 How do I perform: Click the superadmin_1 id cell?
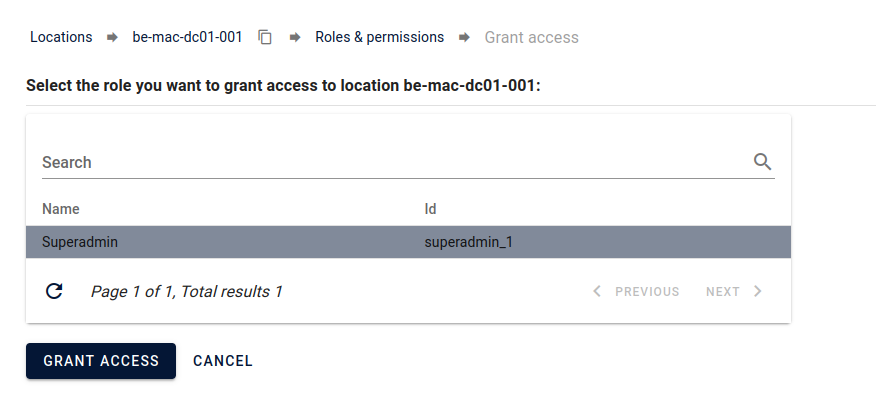pyautogui.click(x=469, y=242)
